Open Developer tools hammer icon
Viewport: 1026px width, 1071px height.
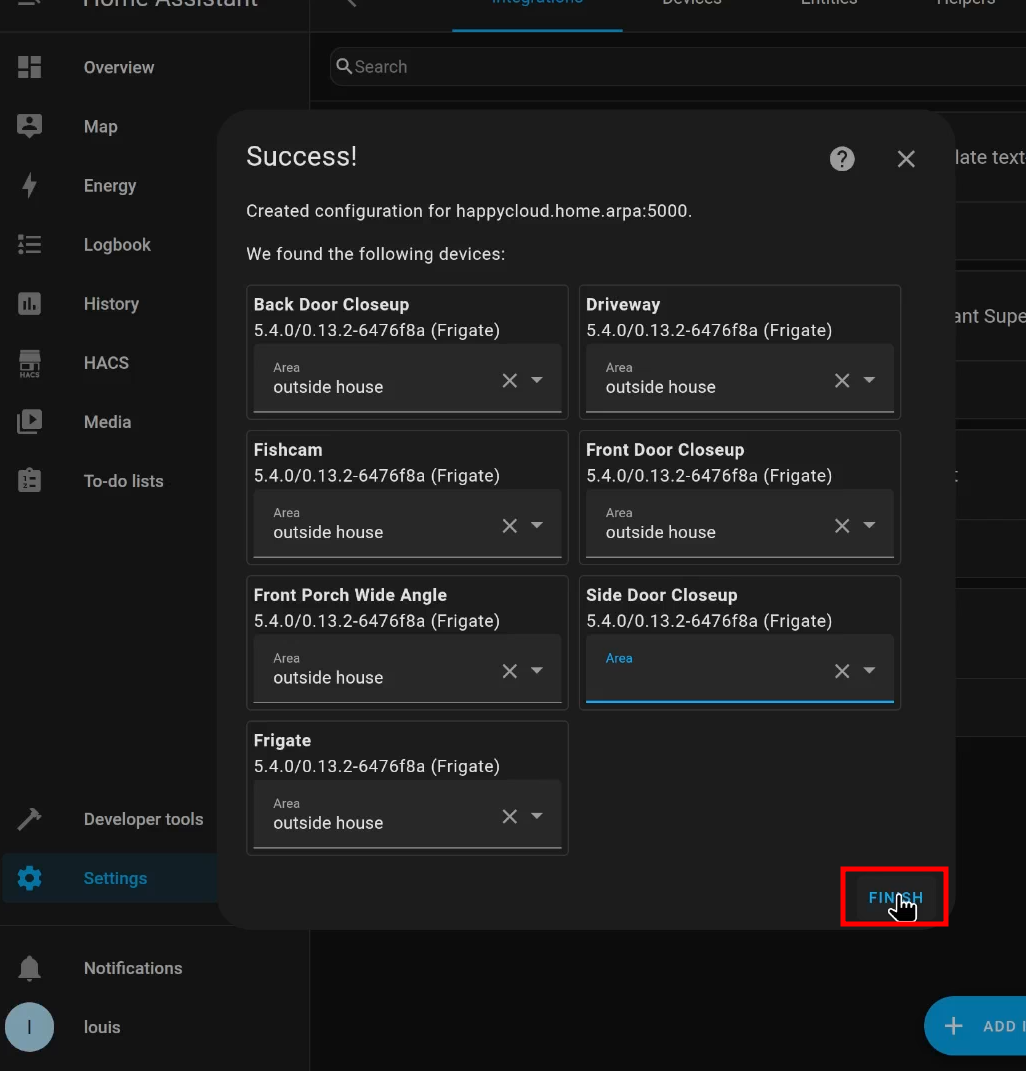click(29, 819)
